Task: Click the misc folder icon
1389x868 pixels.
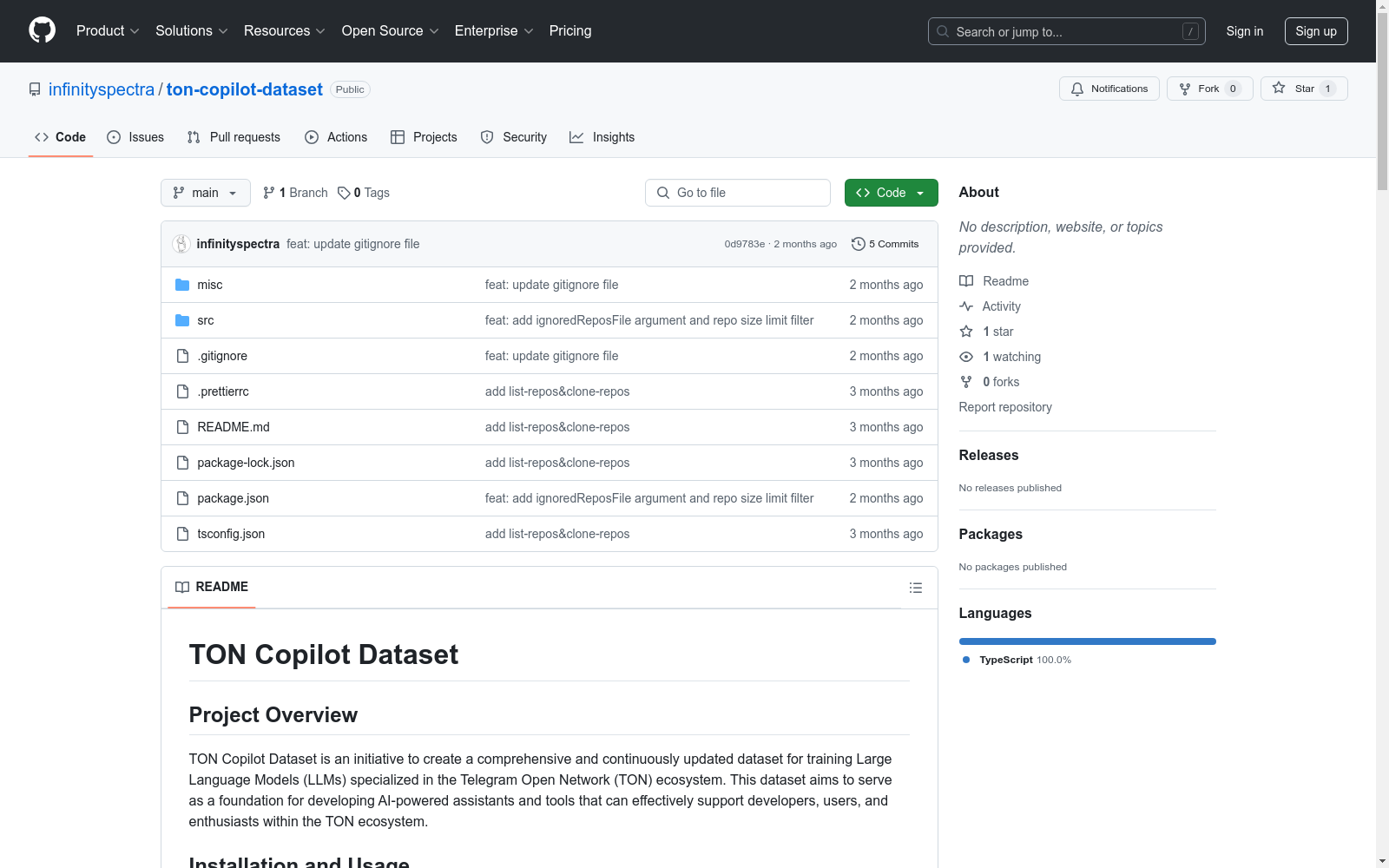Action: pyautogui.click(x=182, y=285)
